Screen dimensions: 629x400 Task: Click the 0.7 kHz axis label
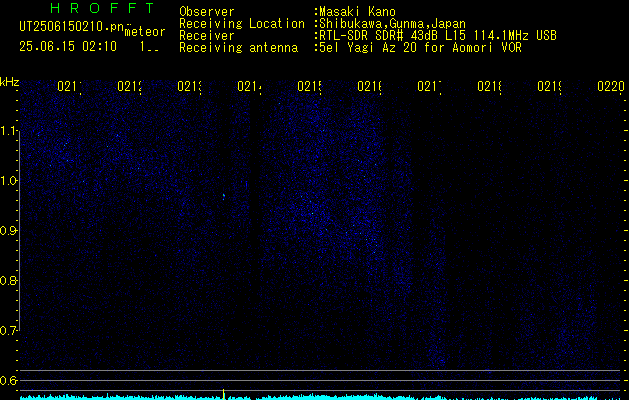click(9, 331)
